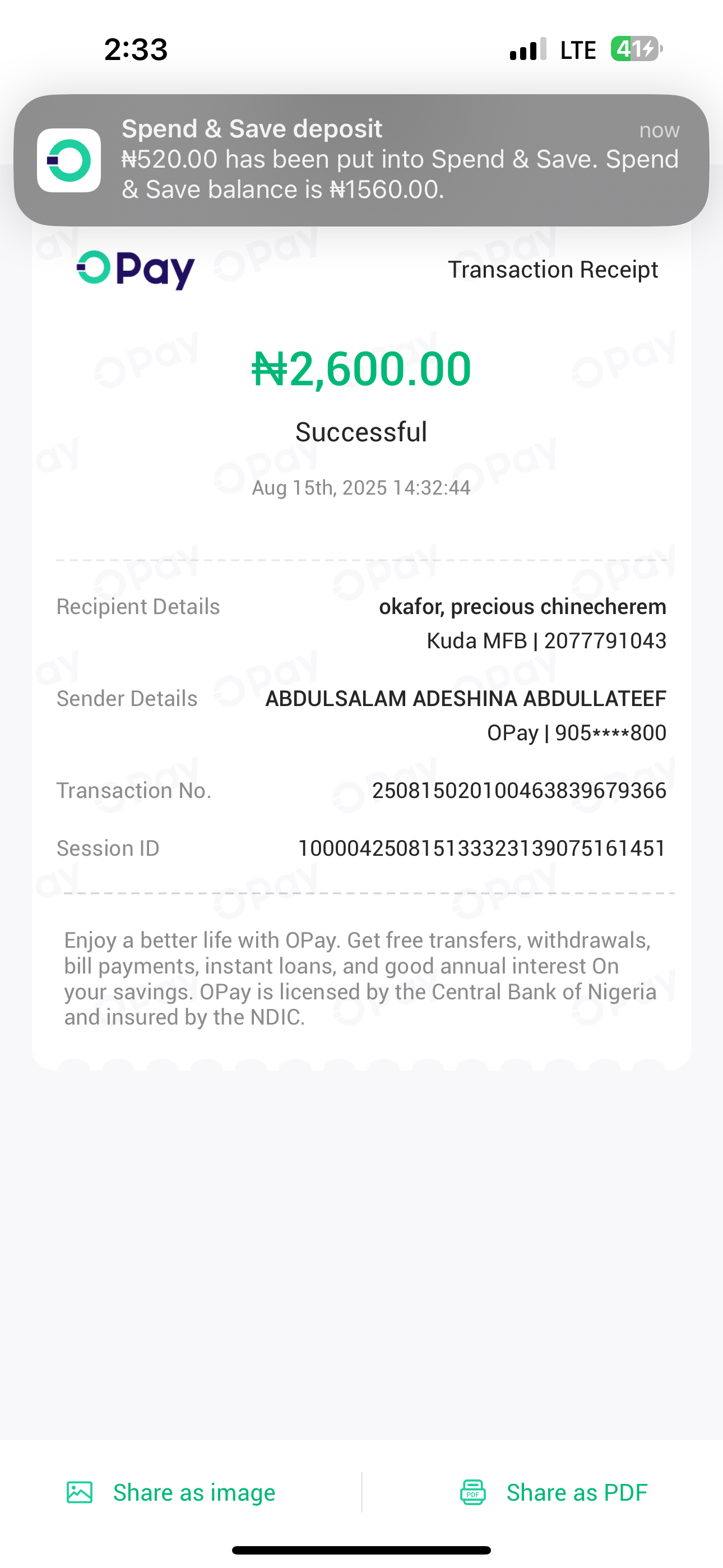Viewport: 723px width, 1568px height.
Task: Share receipt as image
Action: [194, 1492]
